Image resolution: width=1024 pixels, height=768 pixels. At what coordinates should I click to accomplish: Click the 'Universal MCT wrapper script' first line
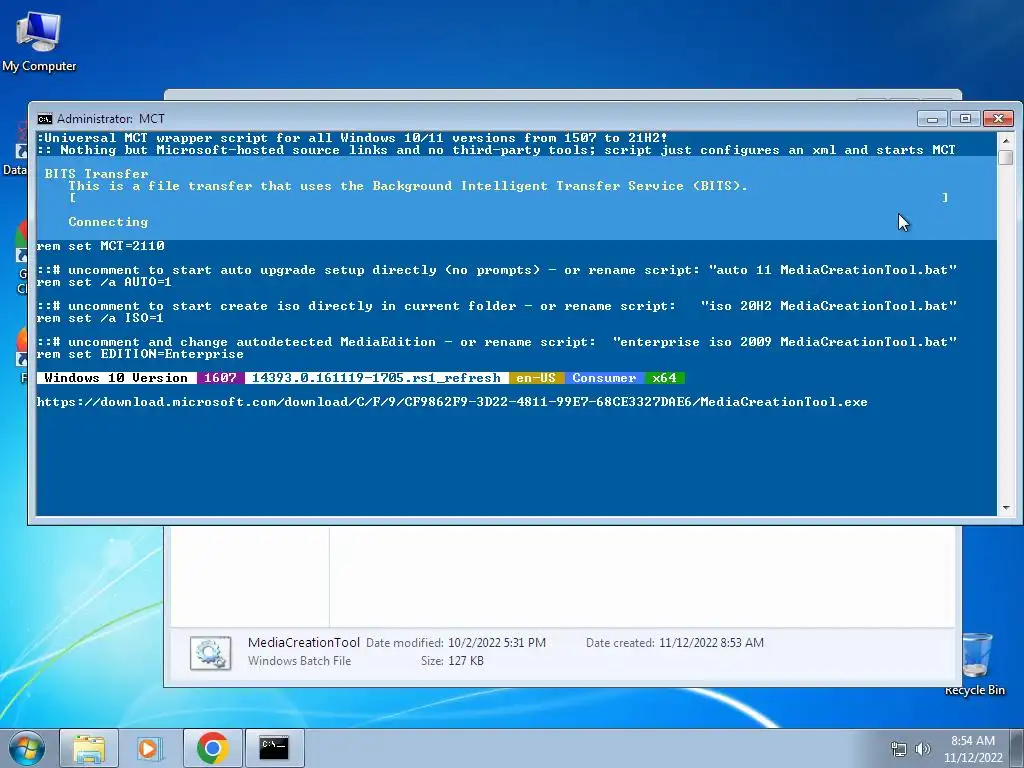[353, 138]
